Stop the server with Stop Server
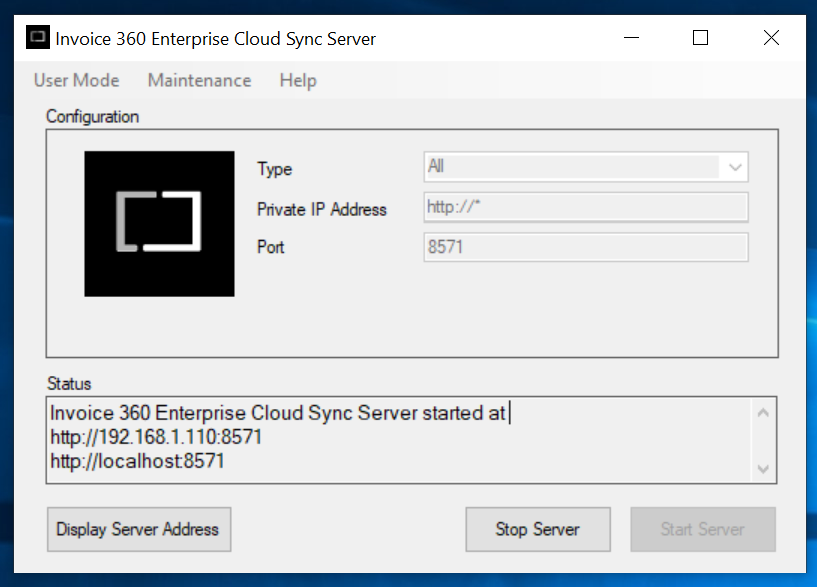The height and width of the screenshot is (587, 817). (538, 529)
